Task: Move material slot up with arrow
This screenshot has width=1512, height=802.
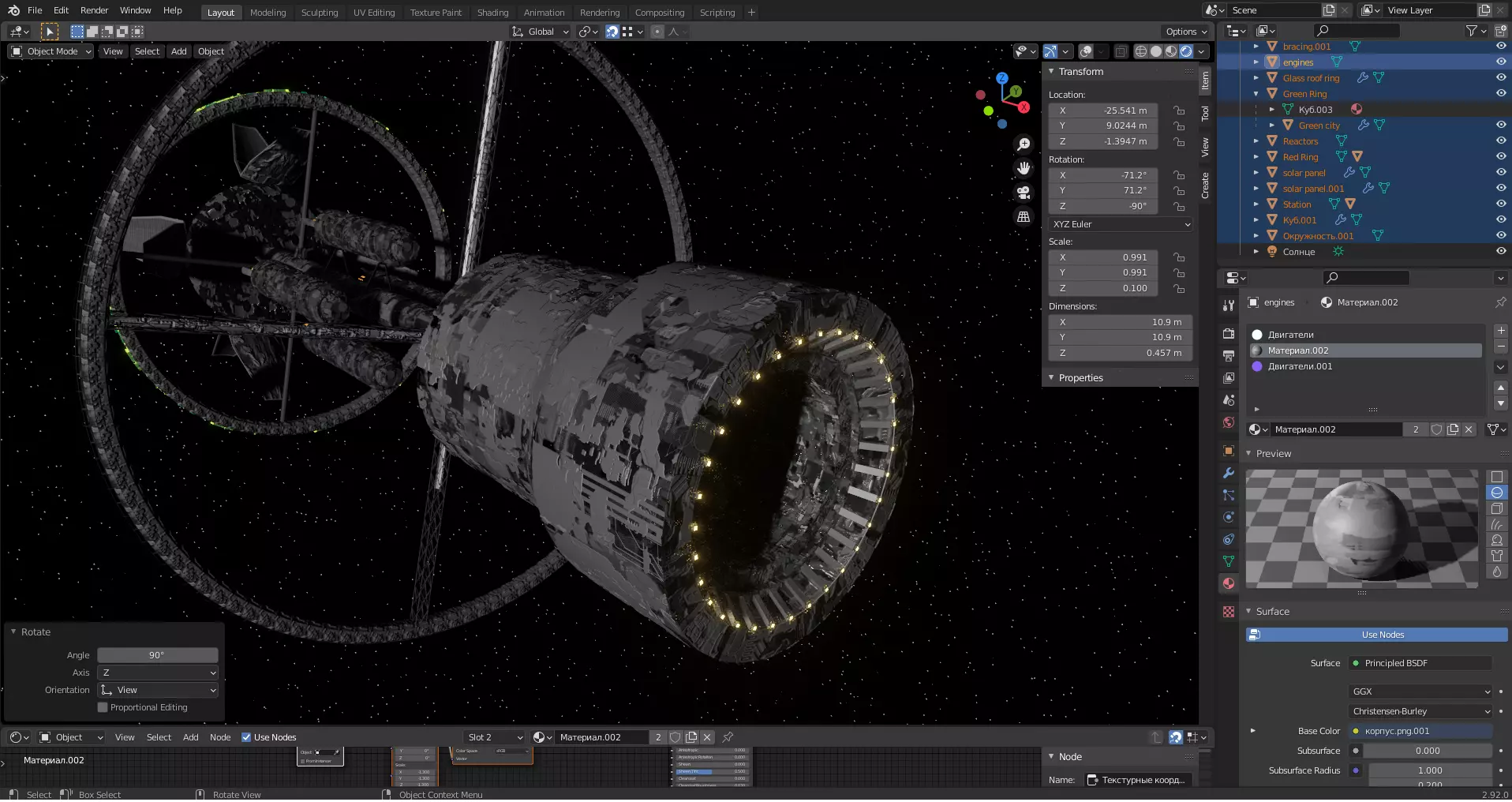Action: tap(1501, 388)
